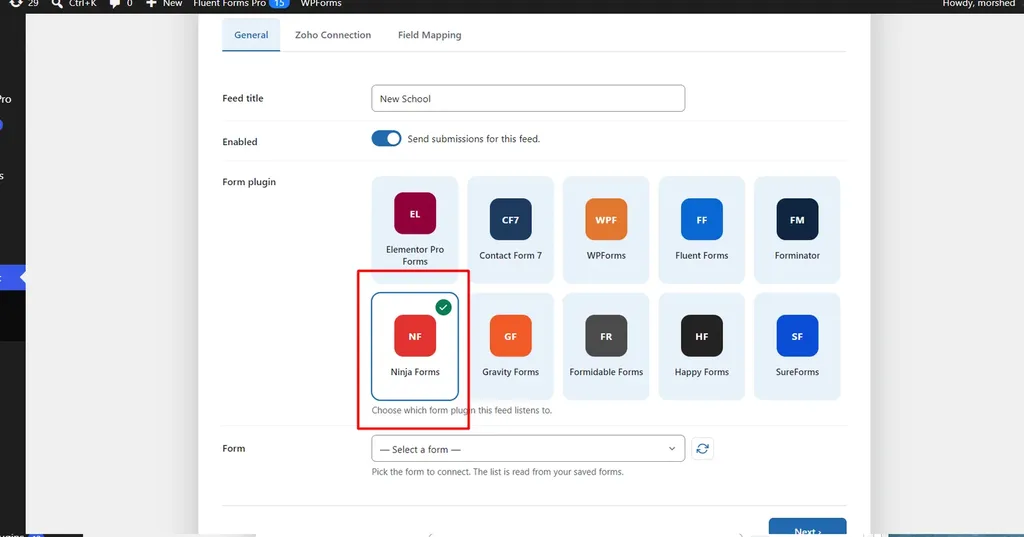Pick the Happy Forms plugin icon
The width and height of the screenshot is (1024, 537).
(701, 336)
